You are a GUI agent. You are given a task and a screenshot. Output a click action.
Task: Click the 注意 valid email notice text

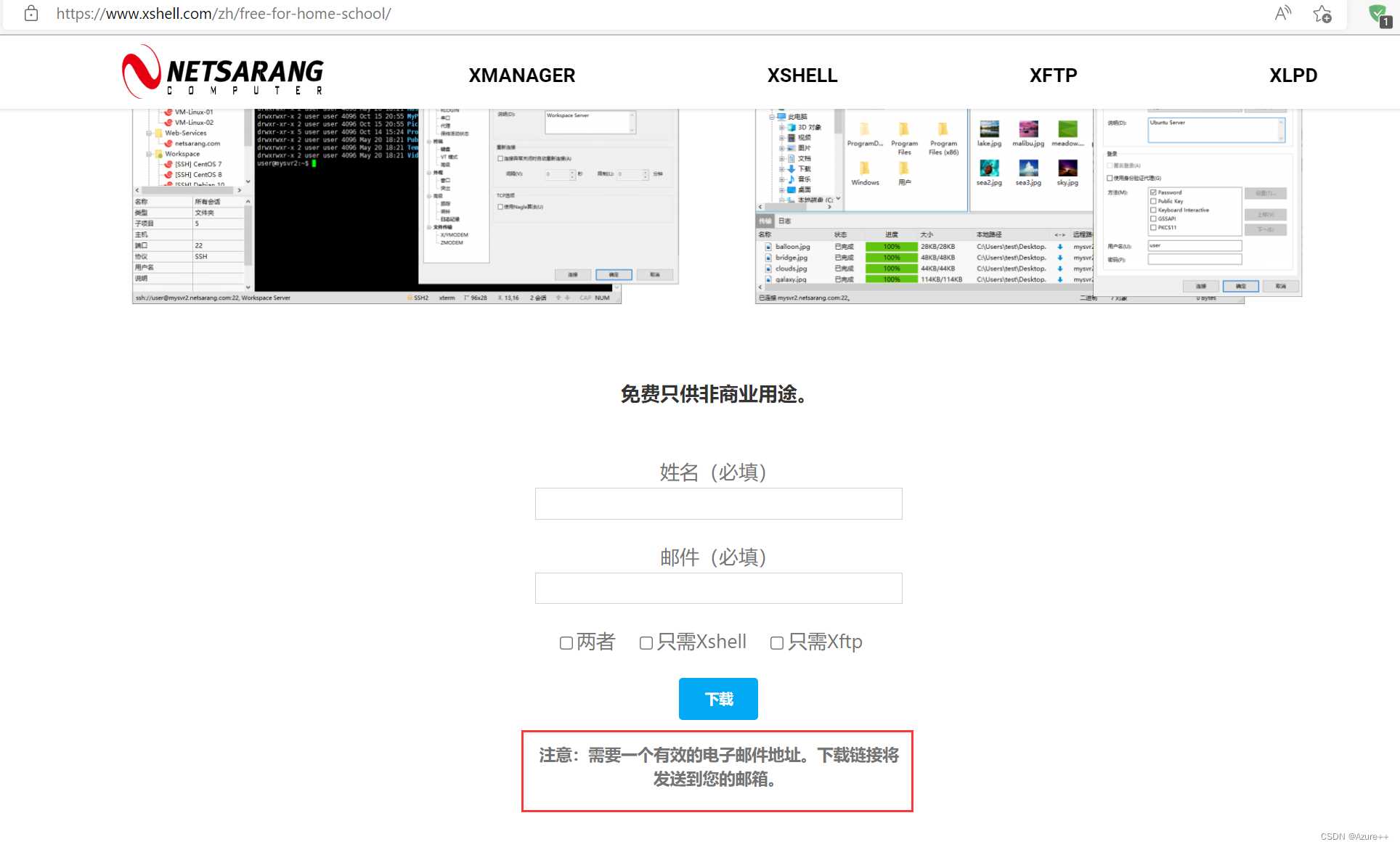tap(718, 767)
